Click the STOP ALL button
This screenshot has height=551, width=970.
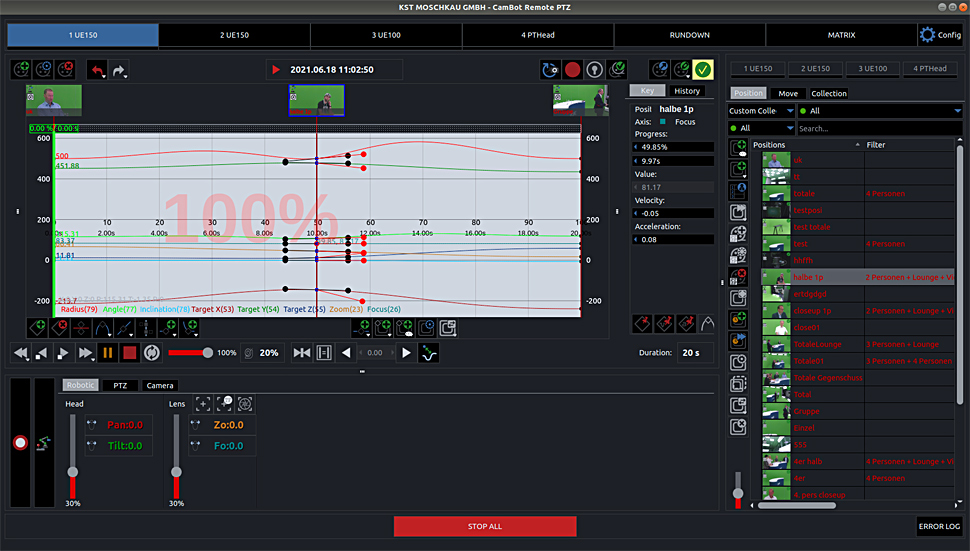485,526
